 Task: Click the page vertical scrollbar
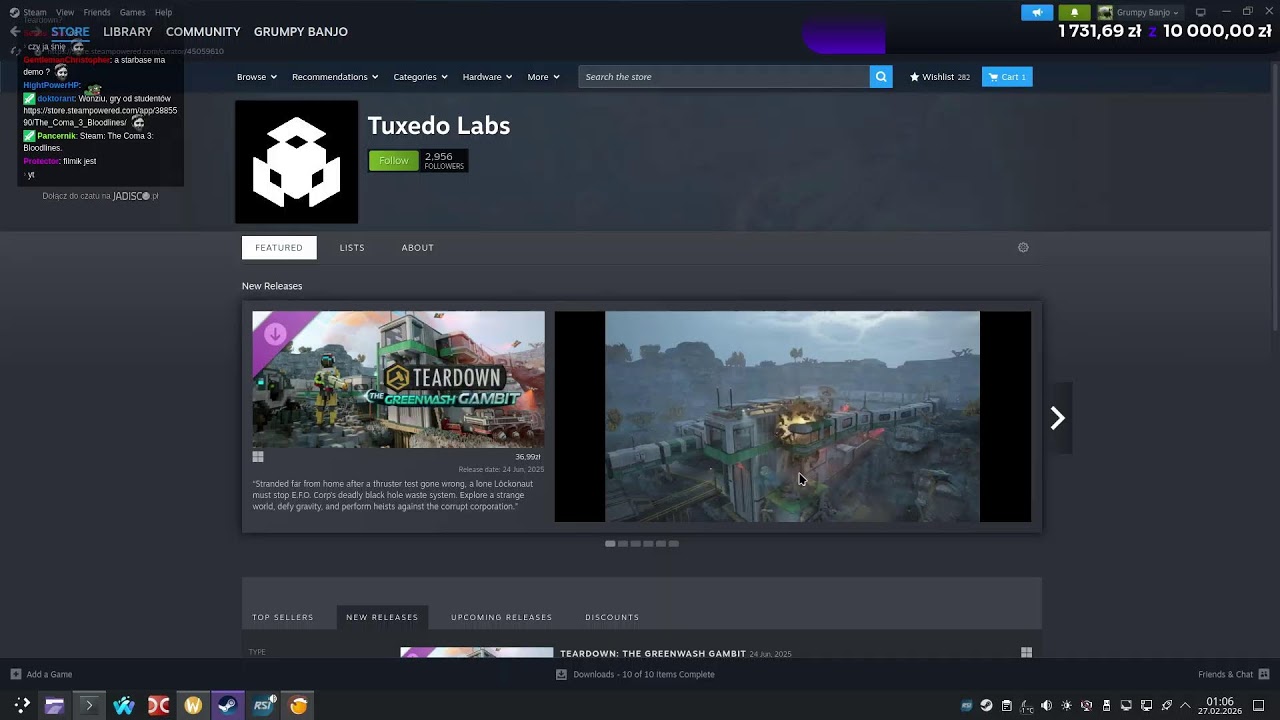(x=1275, y=200)
